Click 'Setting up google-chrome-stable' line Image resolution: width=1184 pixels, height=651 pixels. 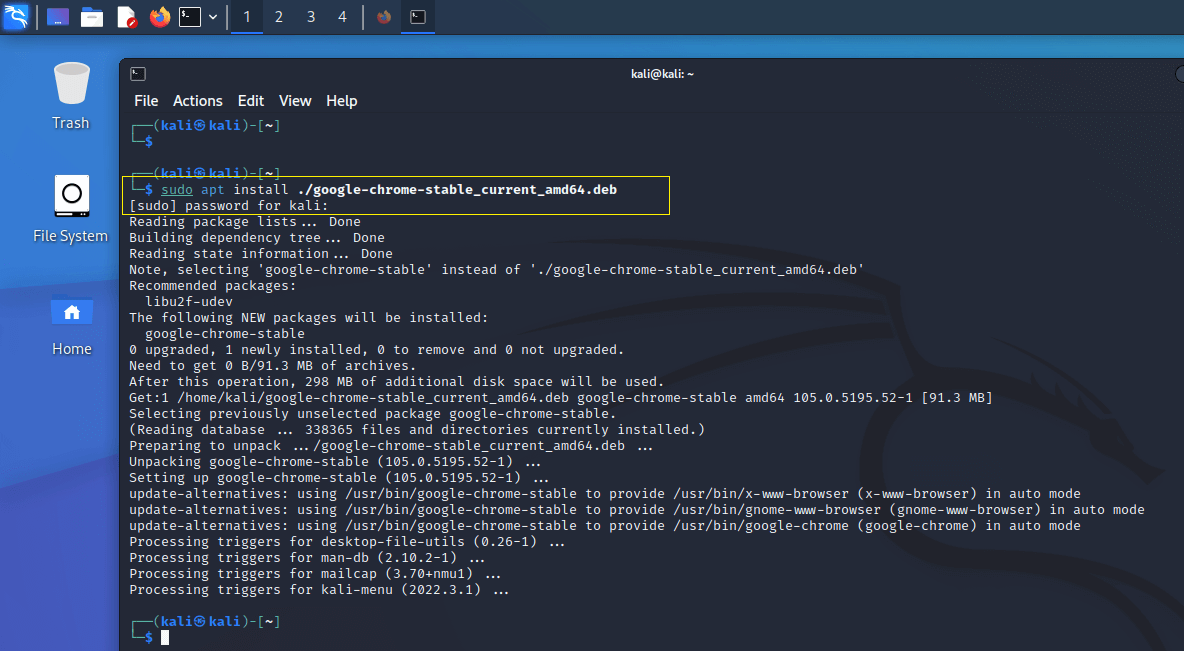pos(339,477)
